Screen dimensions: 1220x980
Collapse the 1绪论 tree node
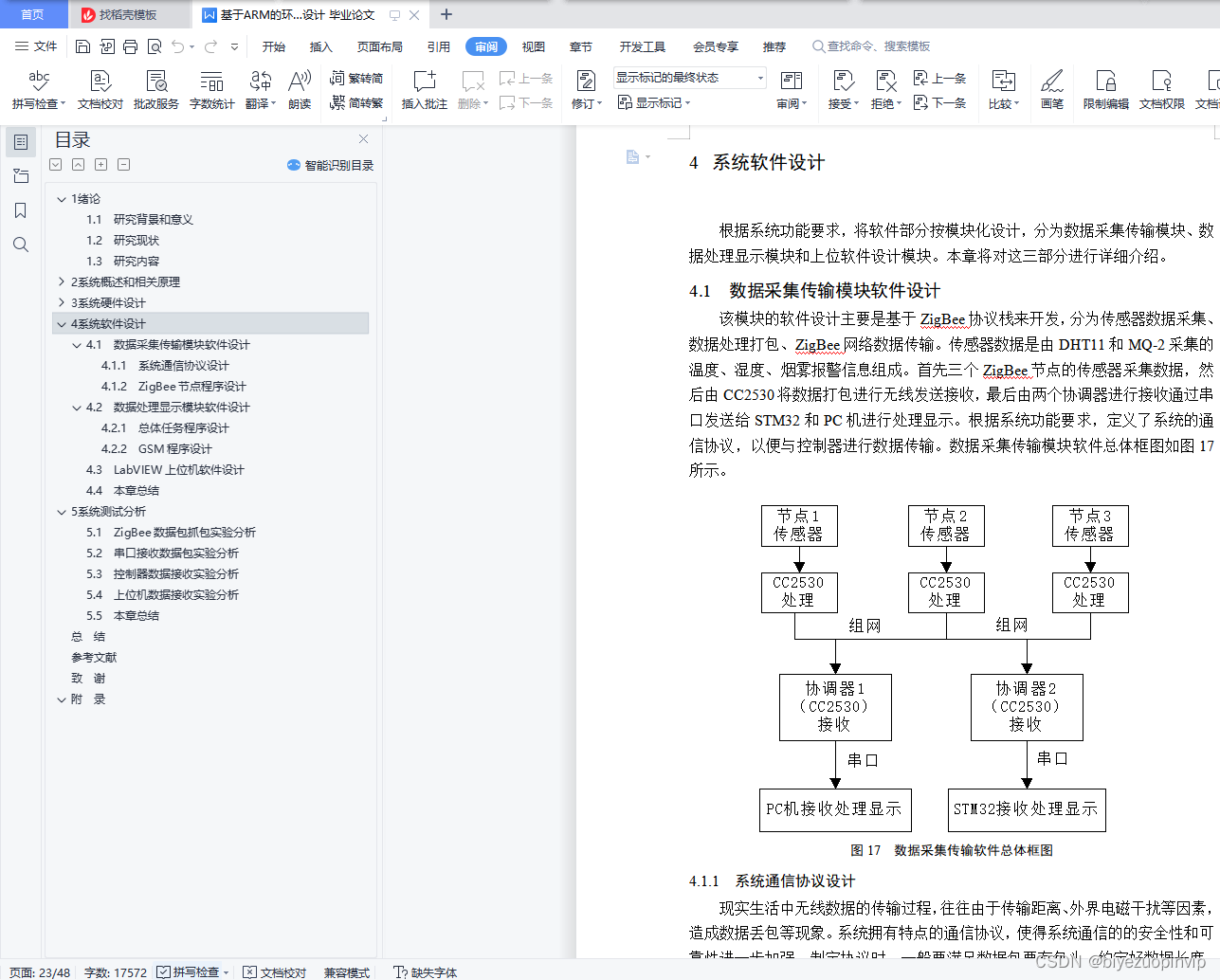[62, 199]
